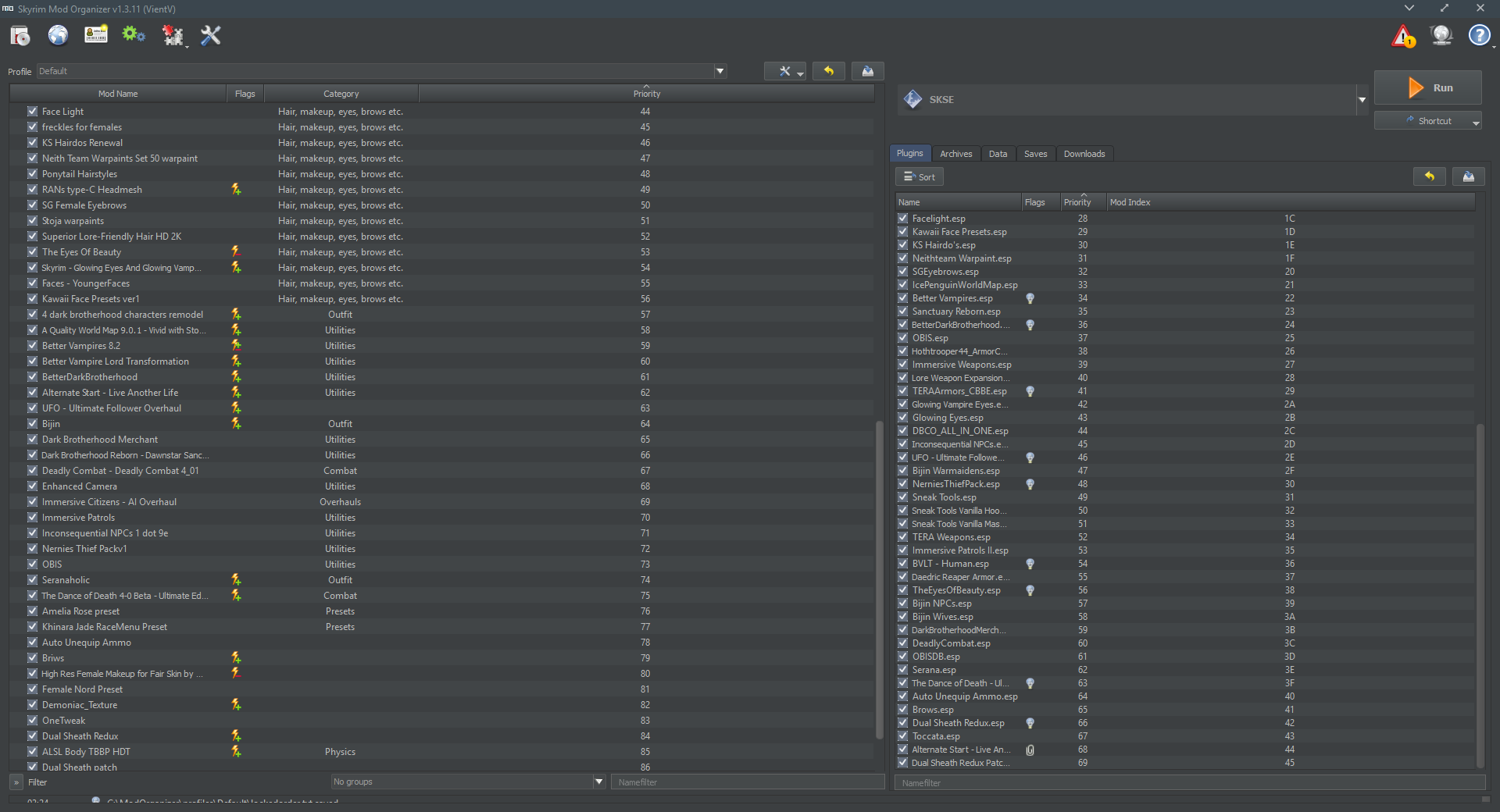
Task: Disable the OBIS.esp plugin checkbox
Action: [903, 338]
